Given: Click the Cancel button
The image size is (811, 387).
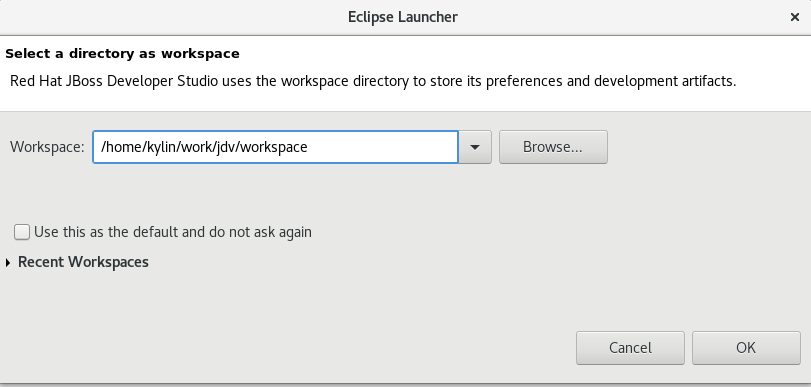Looking at the screenshot, I should pyautogui.click(x=630, y=348).
